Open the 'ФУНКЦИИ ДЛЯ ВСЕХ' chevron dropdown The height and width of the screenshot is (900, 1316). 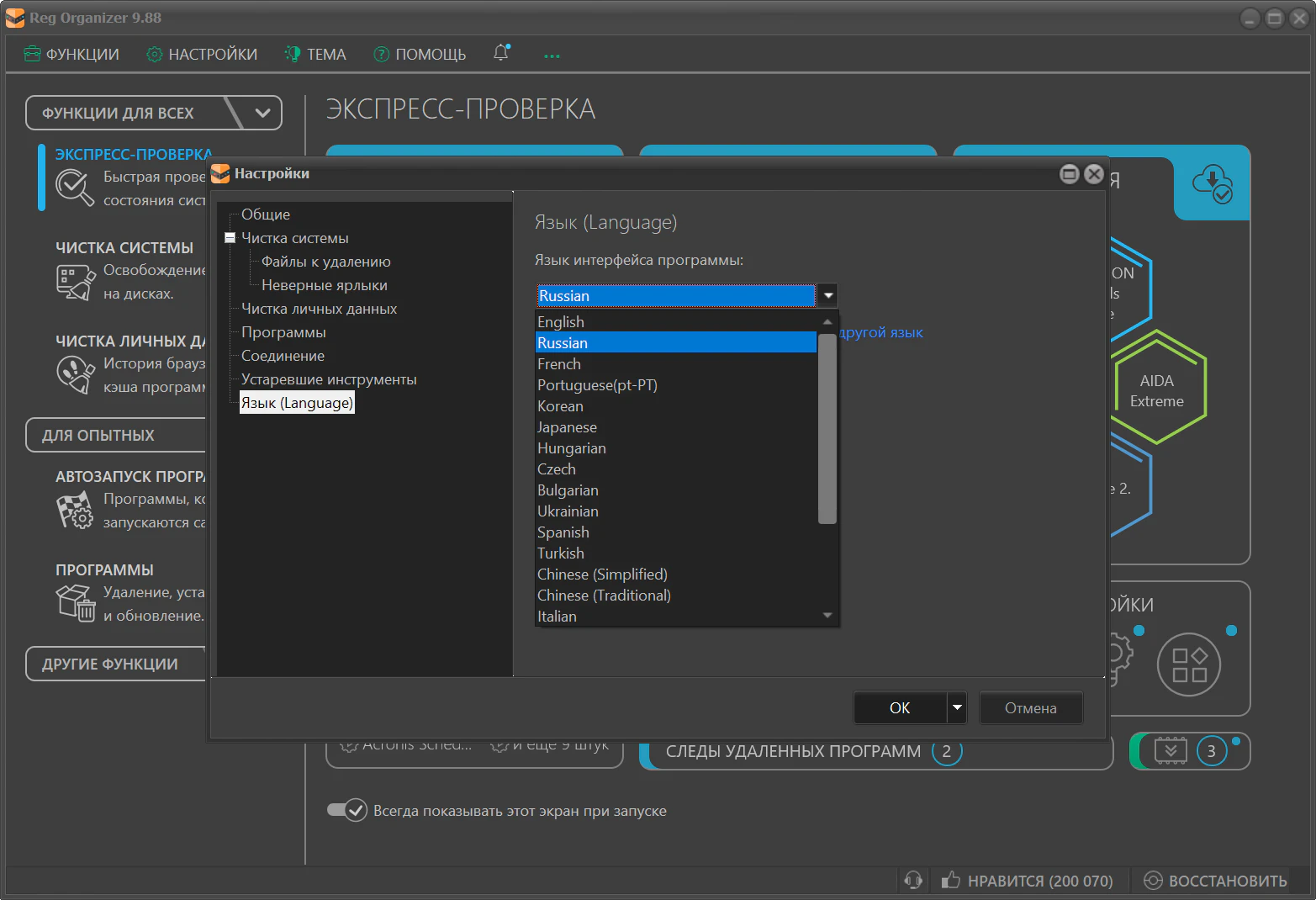(262, 113)
